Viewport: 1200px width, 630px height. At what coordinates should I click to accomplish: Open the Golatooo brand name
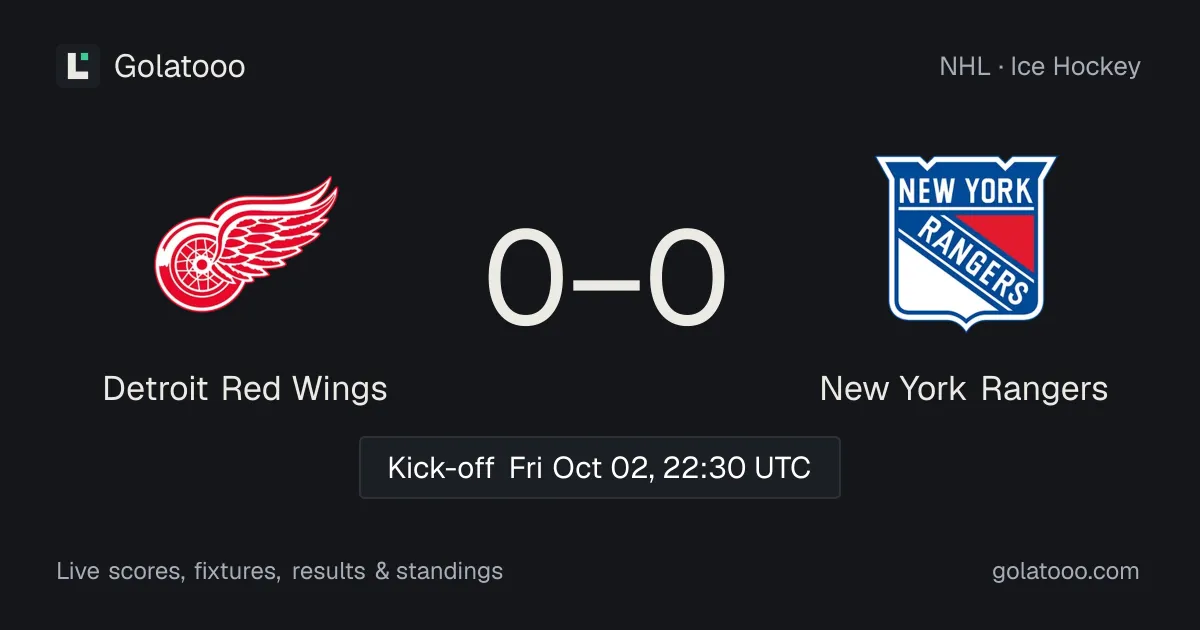click(x=180, y=67)
